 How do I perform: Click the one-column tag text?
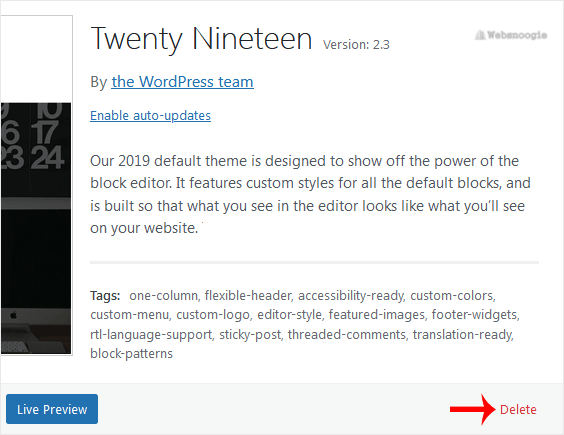[x=164, y=295]
